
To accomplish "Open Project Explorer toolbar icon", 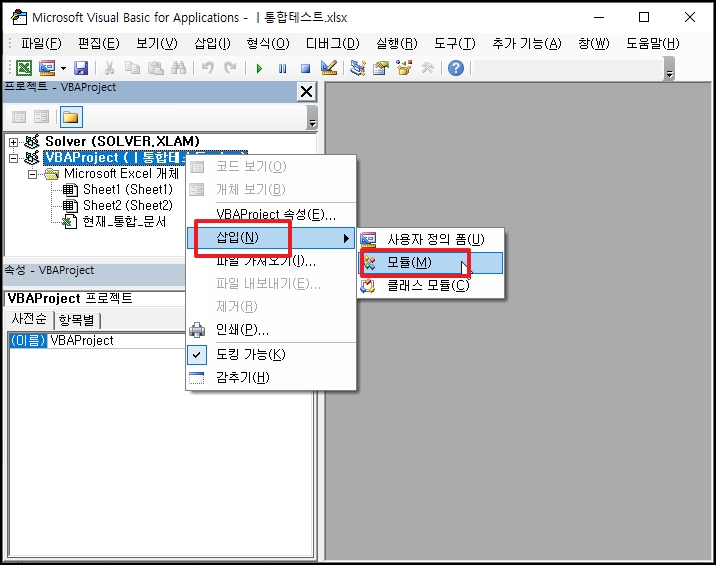I will coord(358,68).
